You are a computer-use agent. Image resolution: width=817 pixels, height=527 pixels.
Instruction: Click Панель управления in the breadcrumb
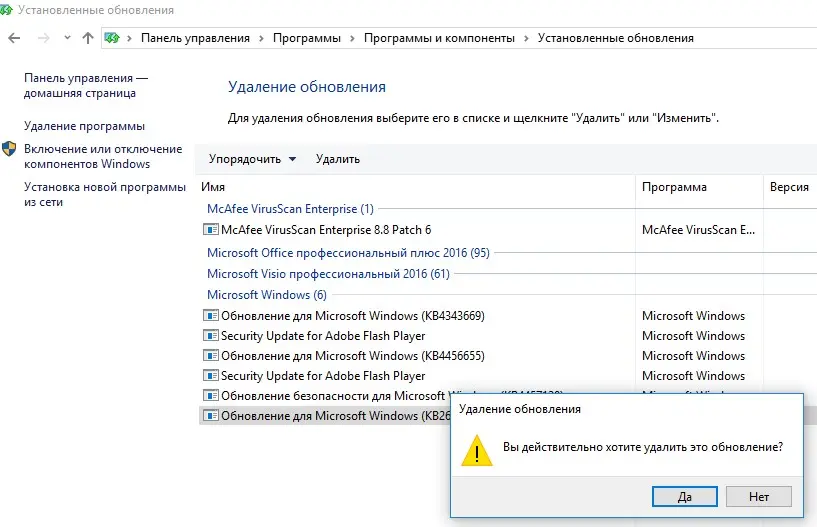pos(195,38)
